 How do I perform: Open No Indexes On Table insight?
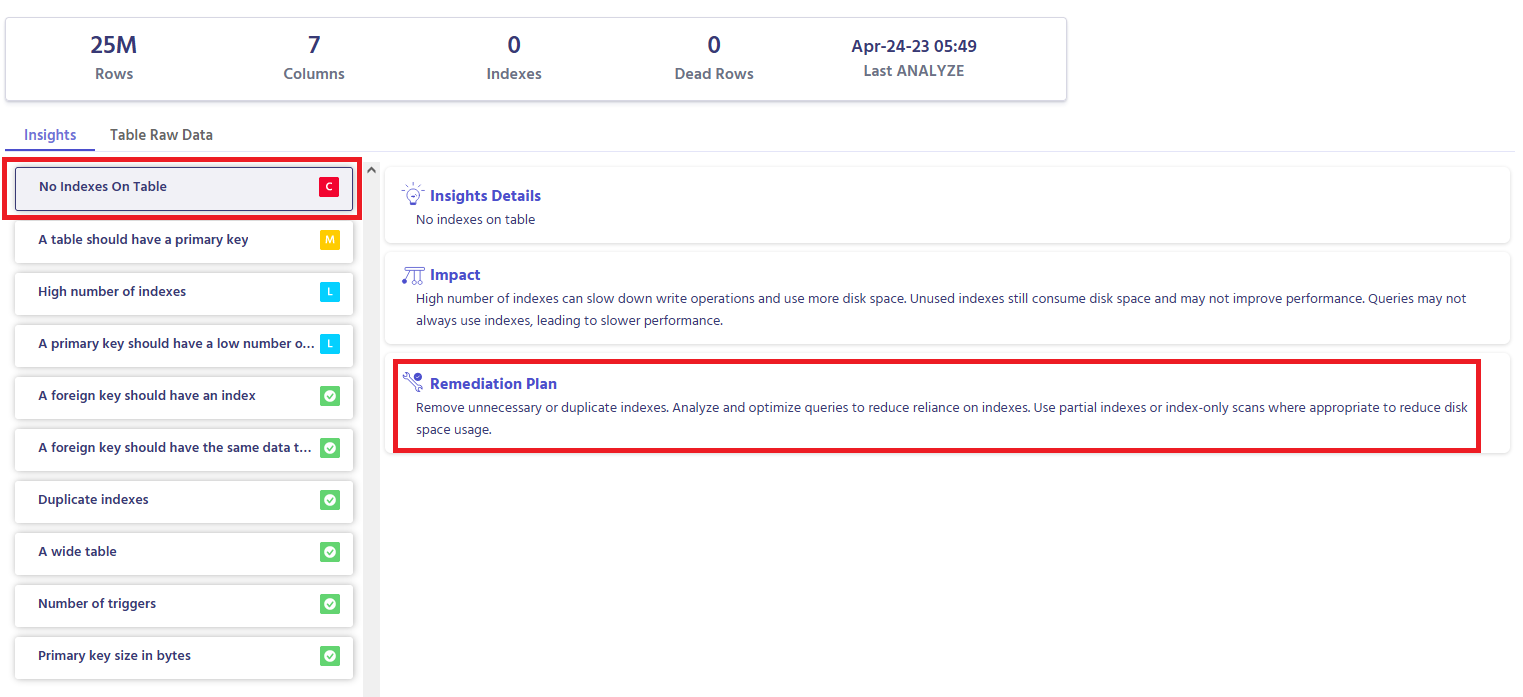tap(103, 187)
